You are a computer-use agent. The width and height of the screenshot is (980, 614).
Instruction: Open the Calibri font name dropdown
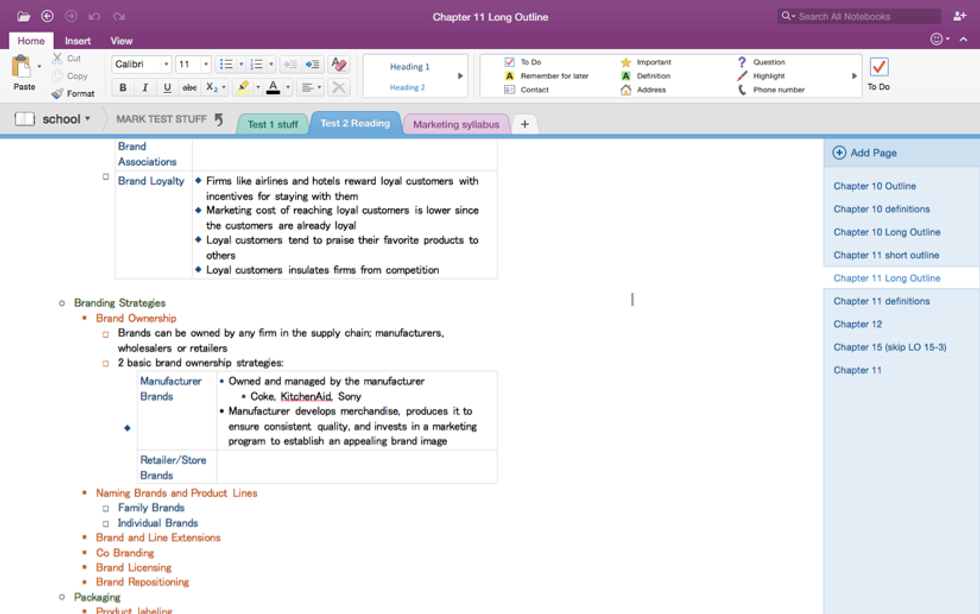click(141, 64)
